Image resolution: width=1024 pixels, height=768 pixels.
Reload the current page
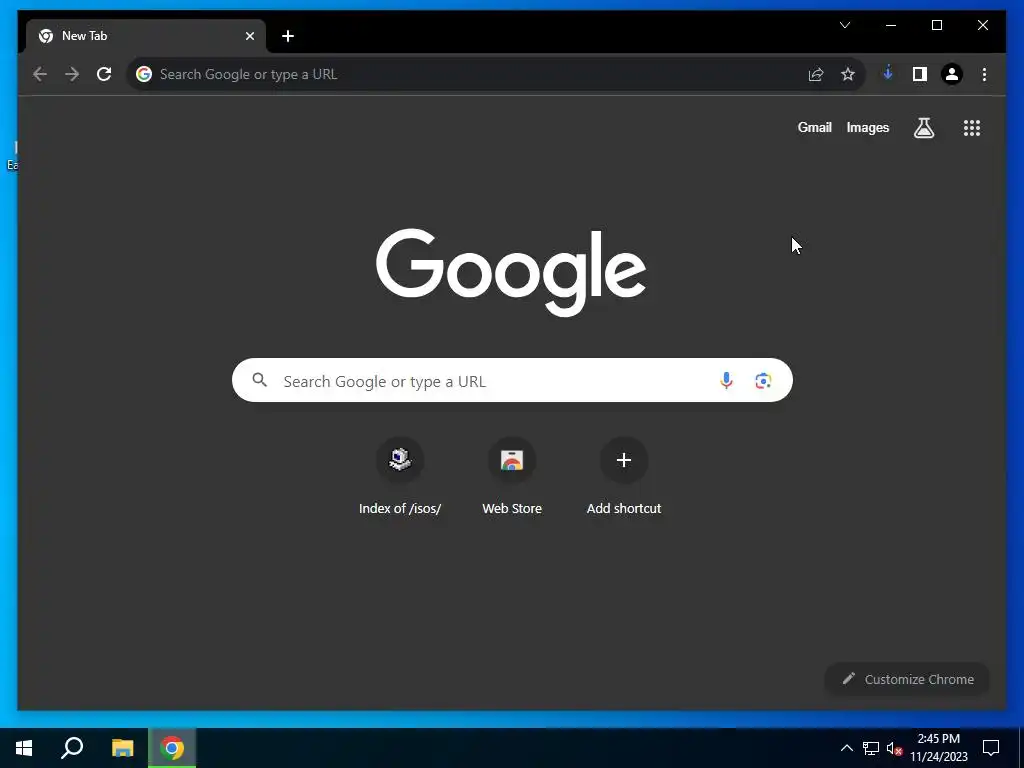coord(104,74)
